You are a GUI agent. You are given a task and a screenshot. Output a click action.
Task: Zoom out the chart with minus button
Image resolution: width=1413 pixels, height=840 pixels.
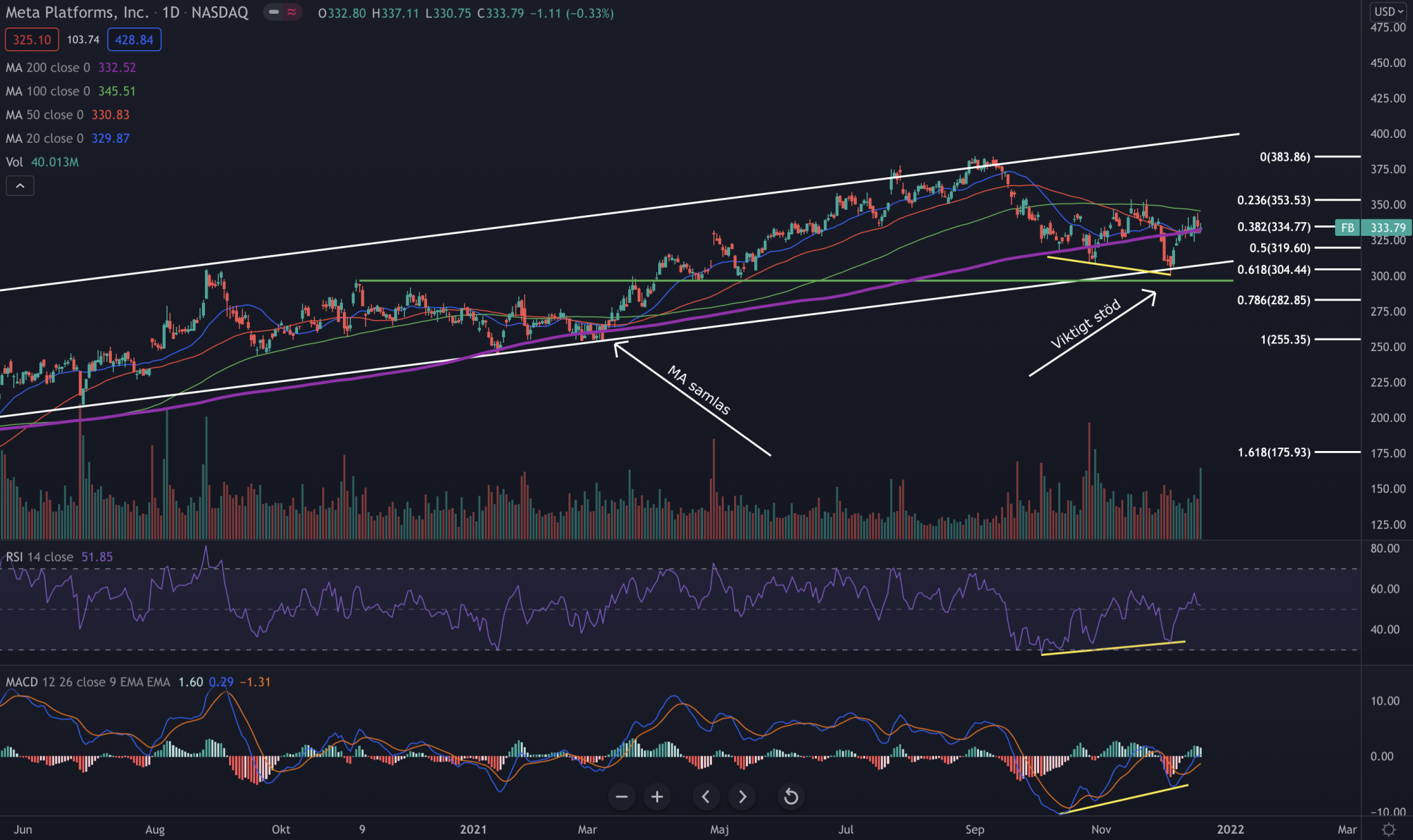point(621,797)
